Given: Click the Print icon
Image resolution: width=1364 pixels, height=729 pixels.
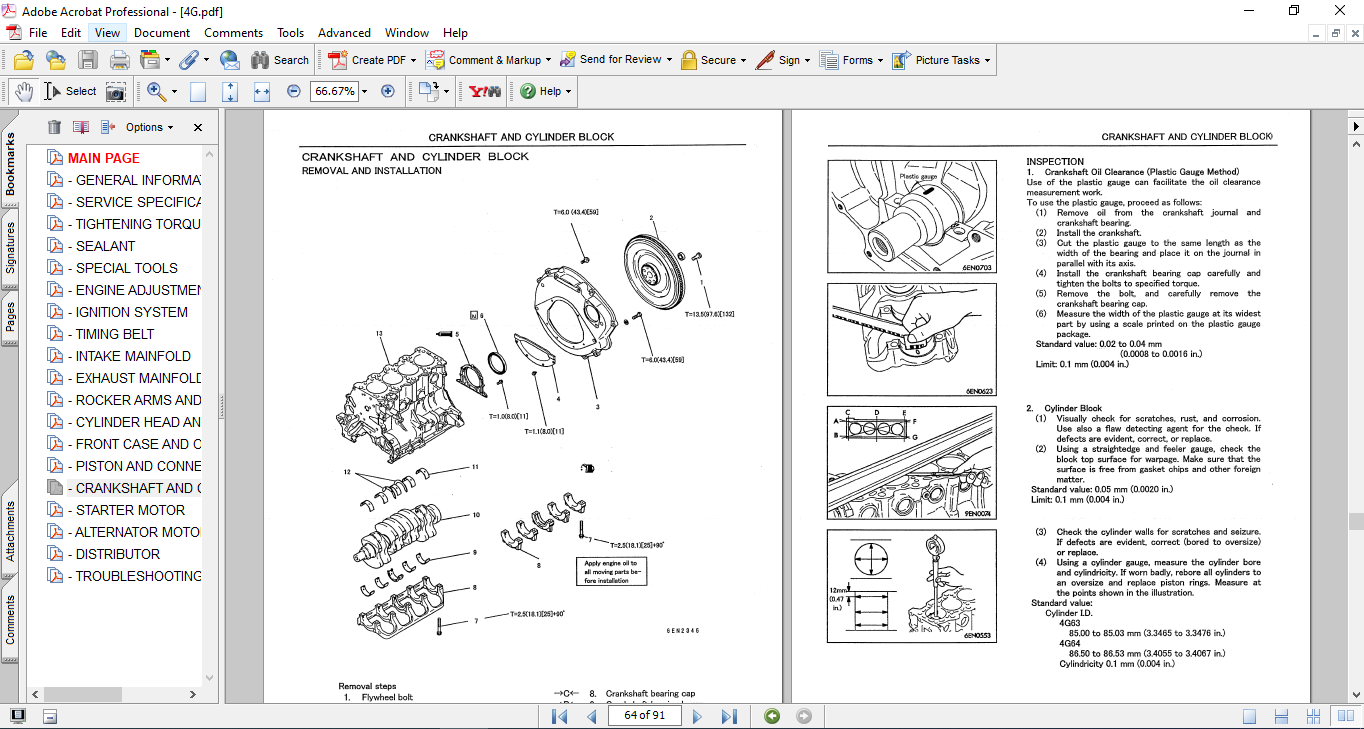Looking at the screenshot, I should [119, 60].
